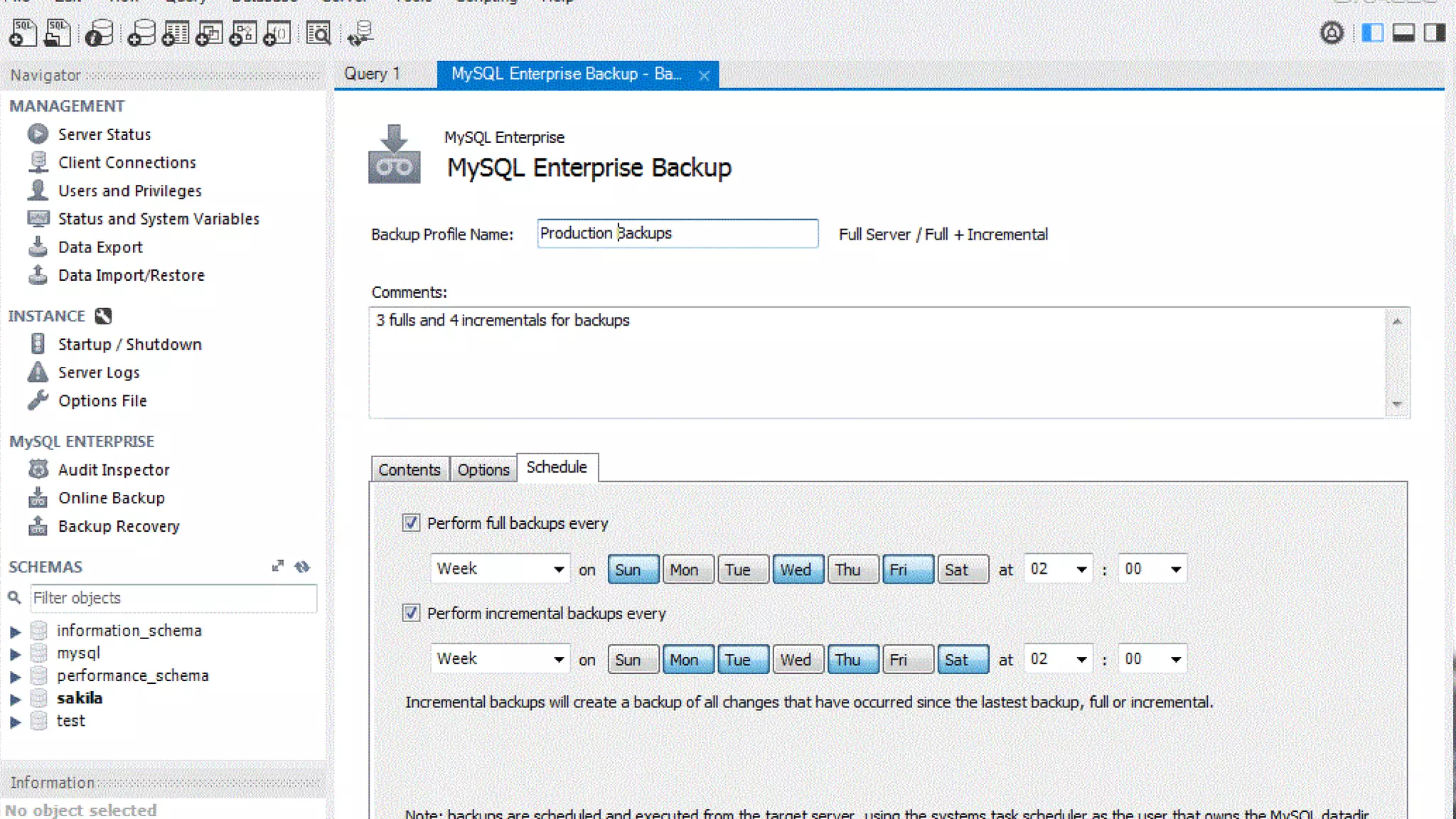1456x819 pixels.
Task: Toggle Mon for full backups
Action: [687, 569]
